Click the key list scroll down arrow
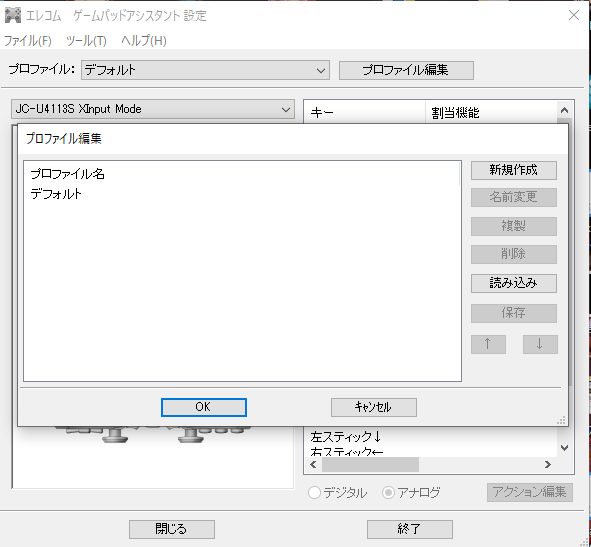This screenshot has height=547, width=591. click(564, 448)
